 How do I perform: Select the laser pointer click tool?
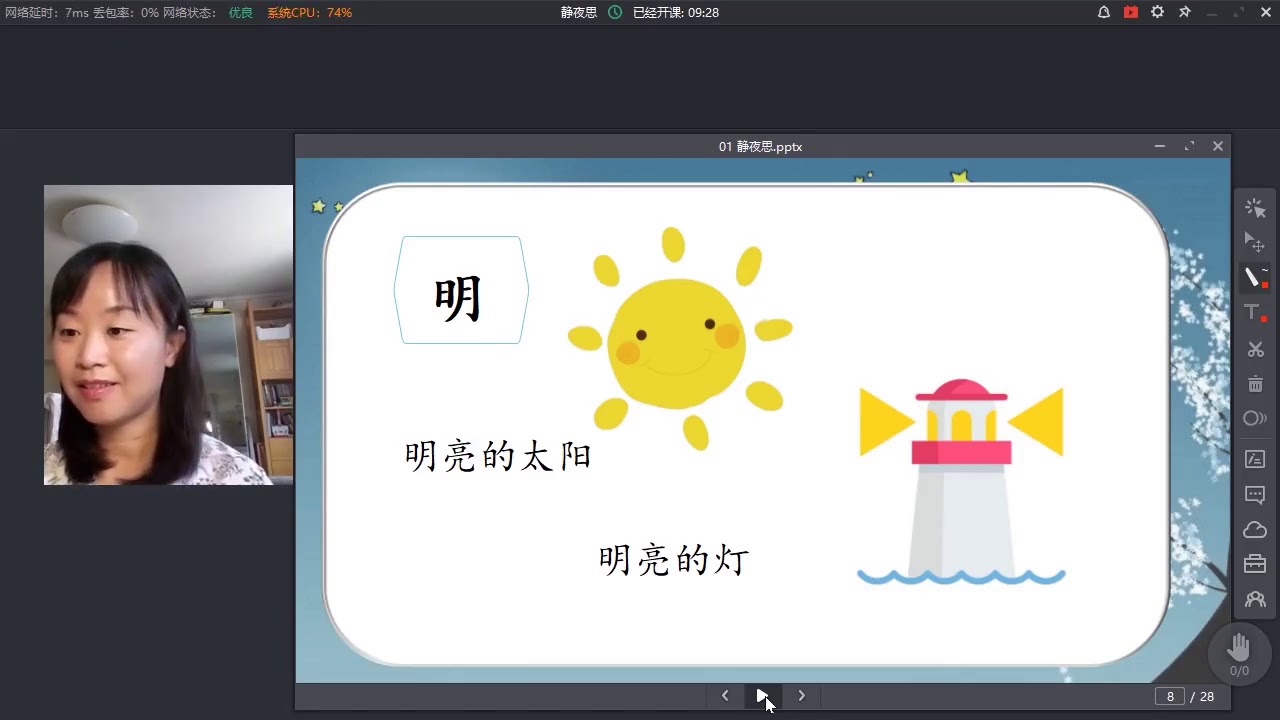pos(1255,208)
